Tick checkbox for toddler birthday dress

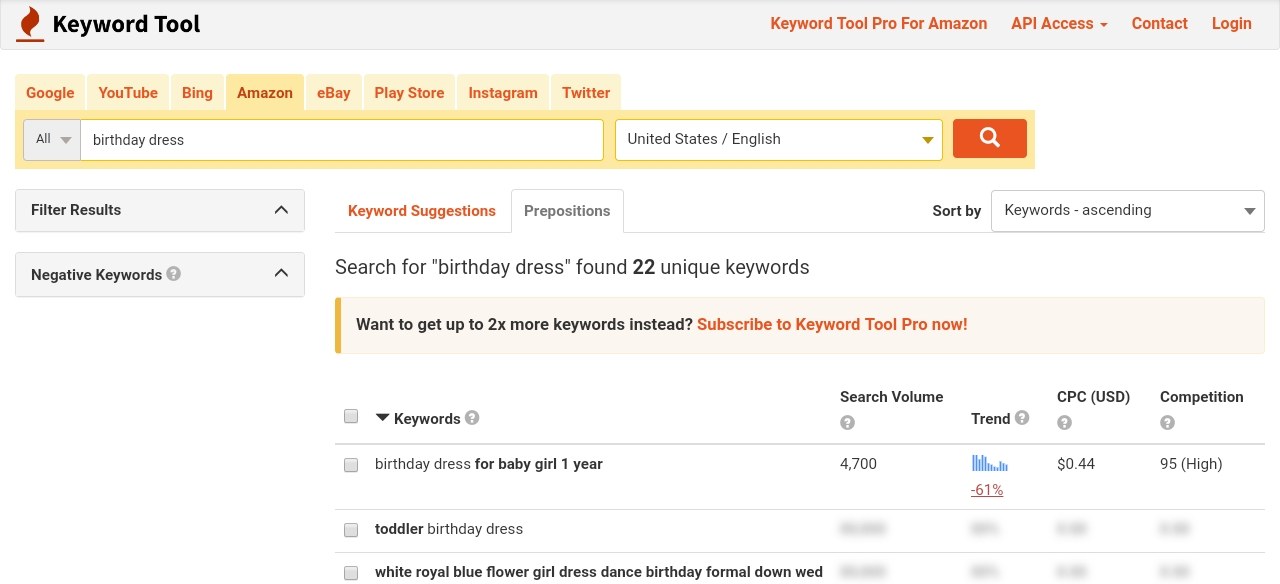coord(351,530)
